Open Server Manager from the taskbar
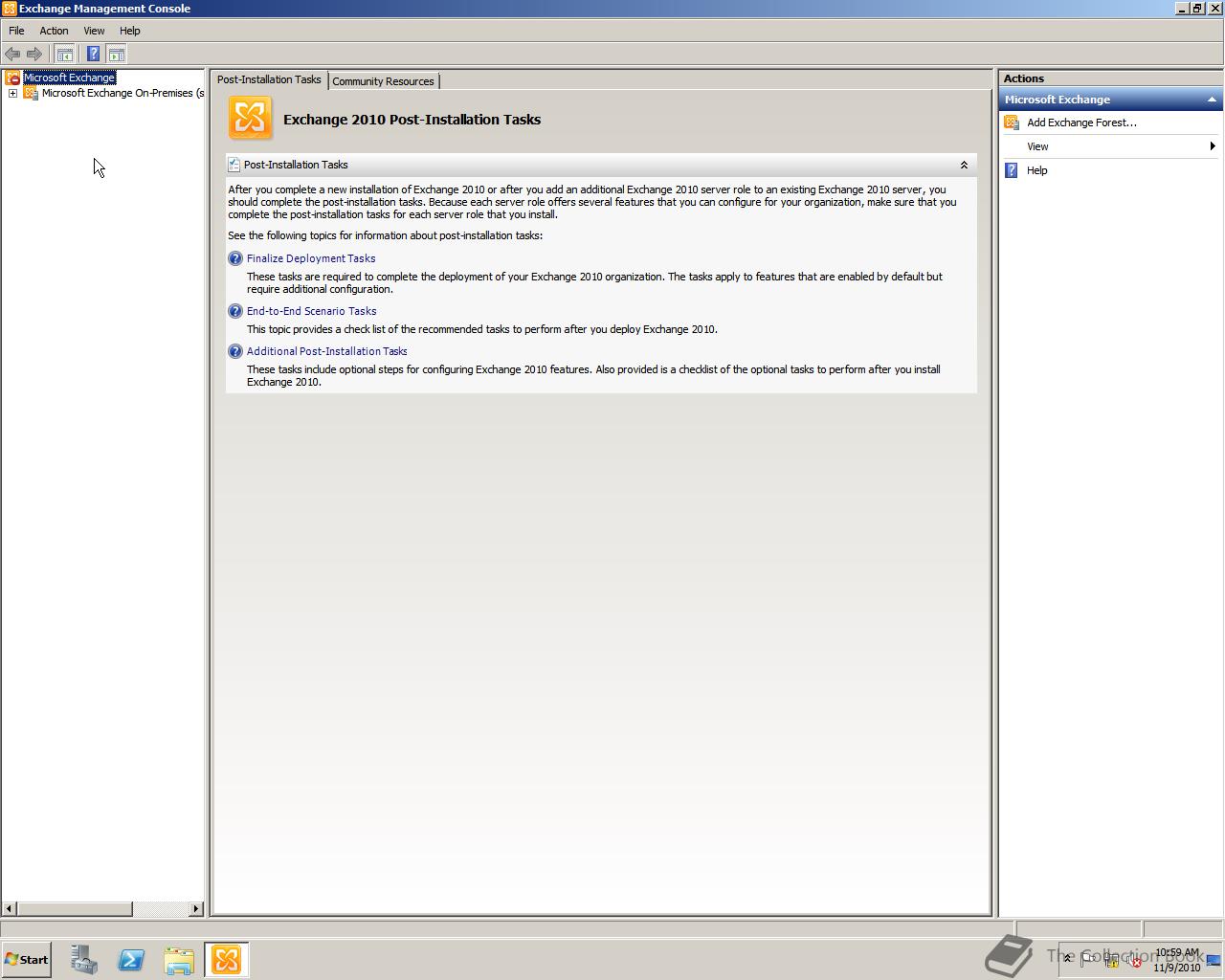The height and width of the screenshot is (980, 1225). click(84, 960)
